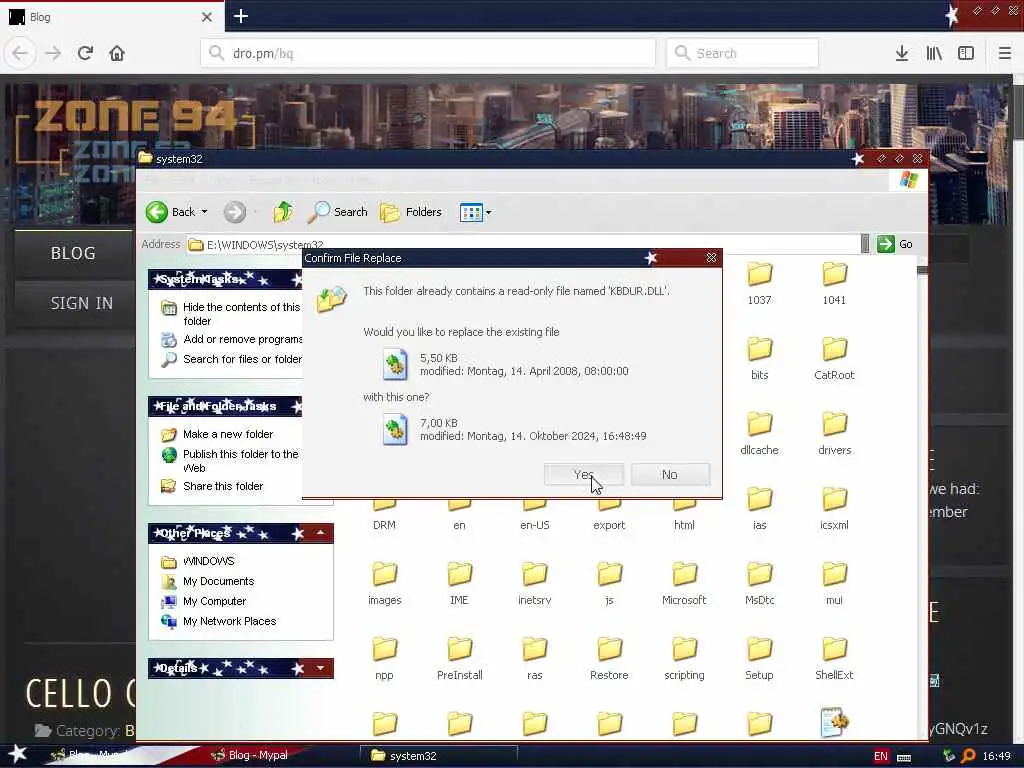Confirm replacing KBDUR.DLL with Yes
Viewport: 1024px width, 768px height.
pyautogui.click(x=583, y=475)
